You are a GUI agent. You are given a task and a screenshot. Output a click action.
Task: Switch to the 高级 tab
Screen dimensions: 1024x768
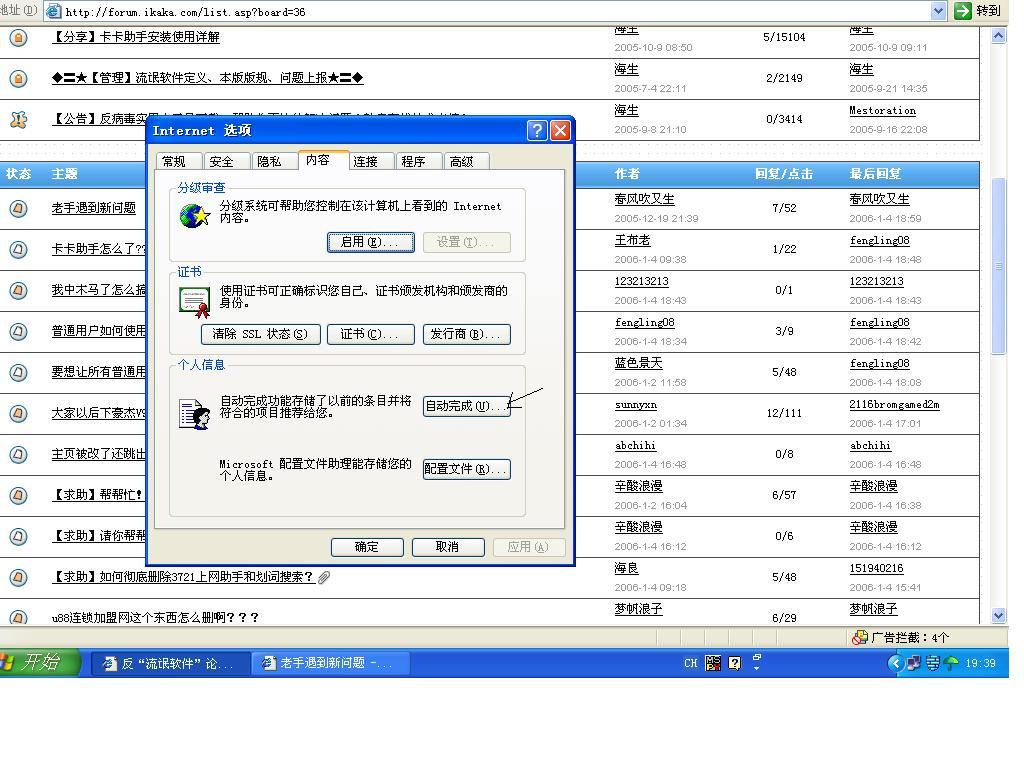(466, 161)
